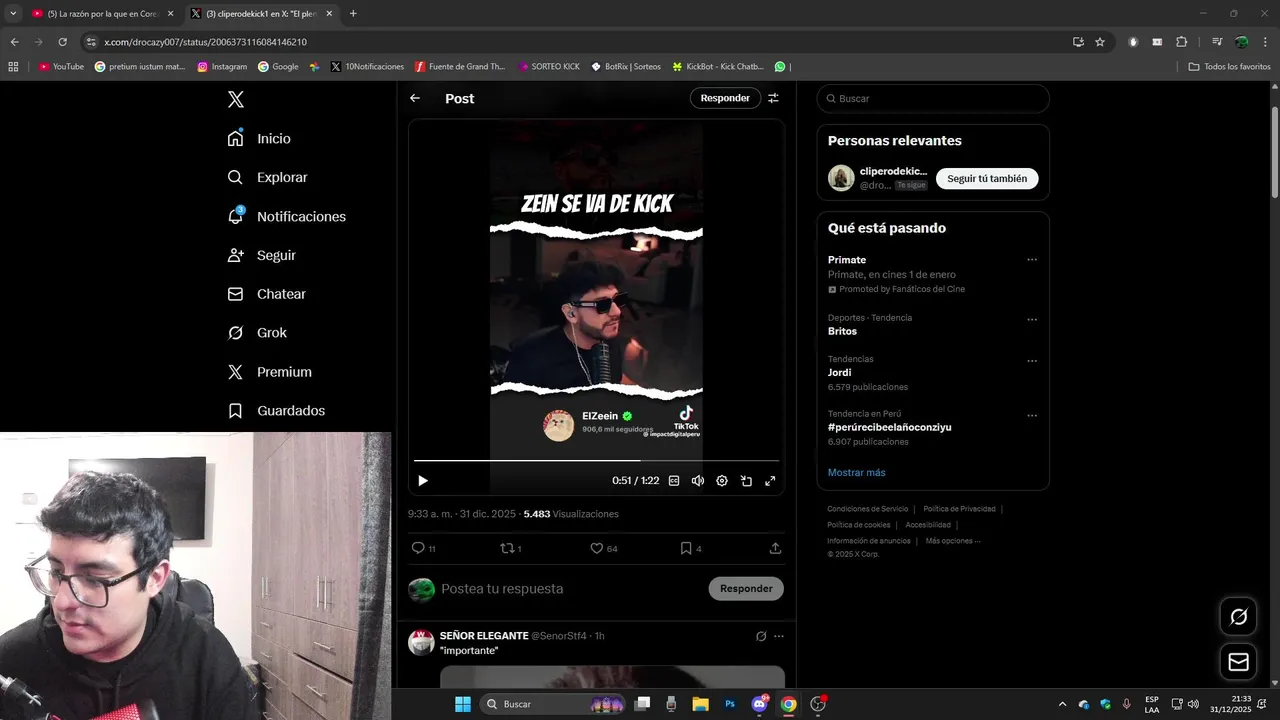Screen dimensions: 1280x720
Task: Open the 'Todos los favoritos' folder
Action: (1230, 66)
